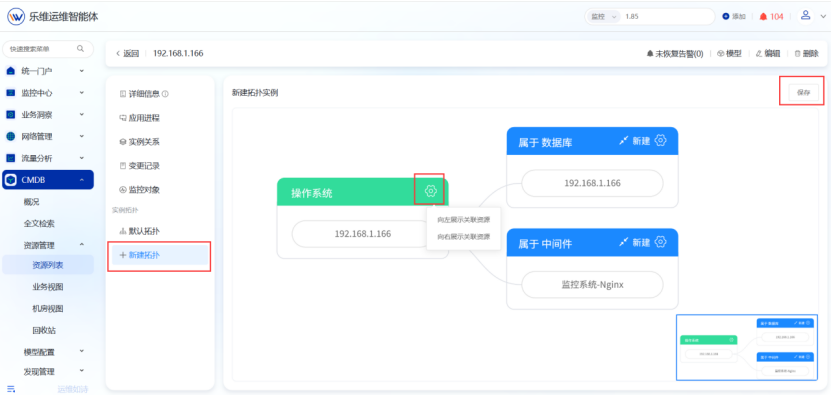Click the info icon beside 详细信息
The image size is (831, 396).
coord(165,94)
